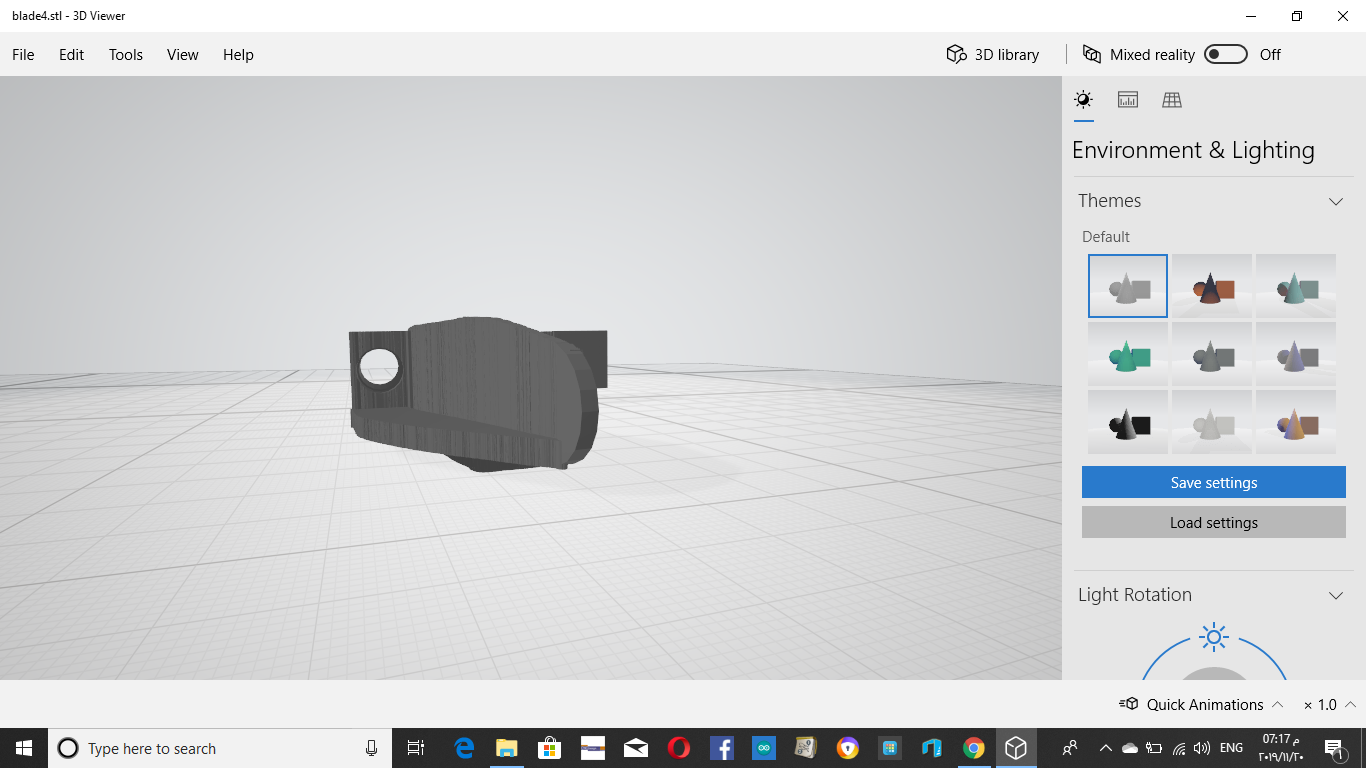Select the black theme thumbnail
The height and width of the screenshot is (768, 1366).
[x=1128, y=422]
